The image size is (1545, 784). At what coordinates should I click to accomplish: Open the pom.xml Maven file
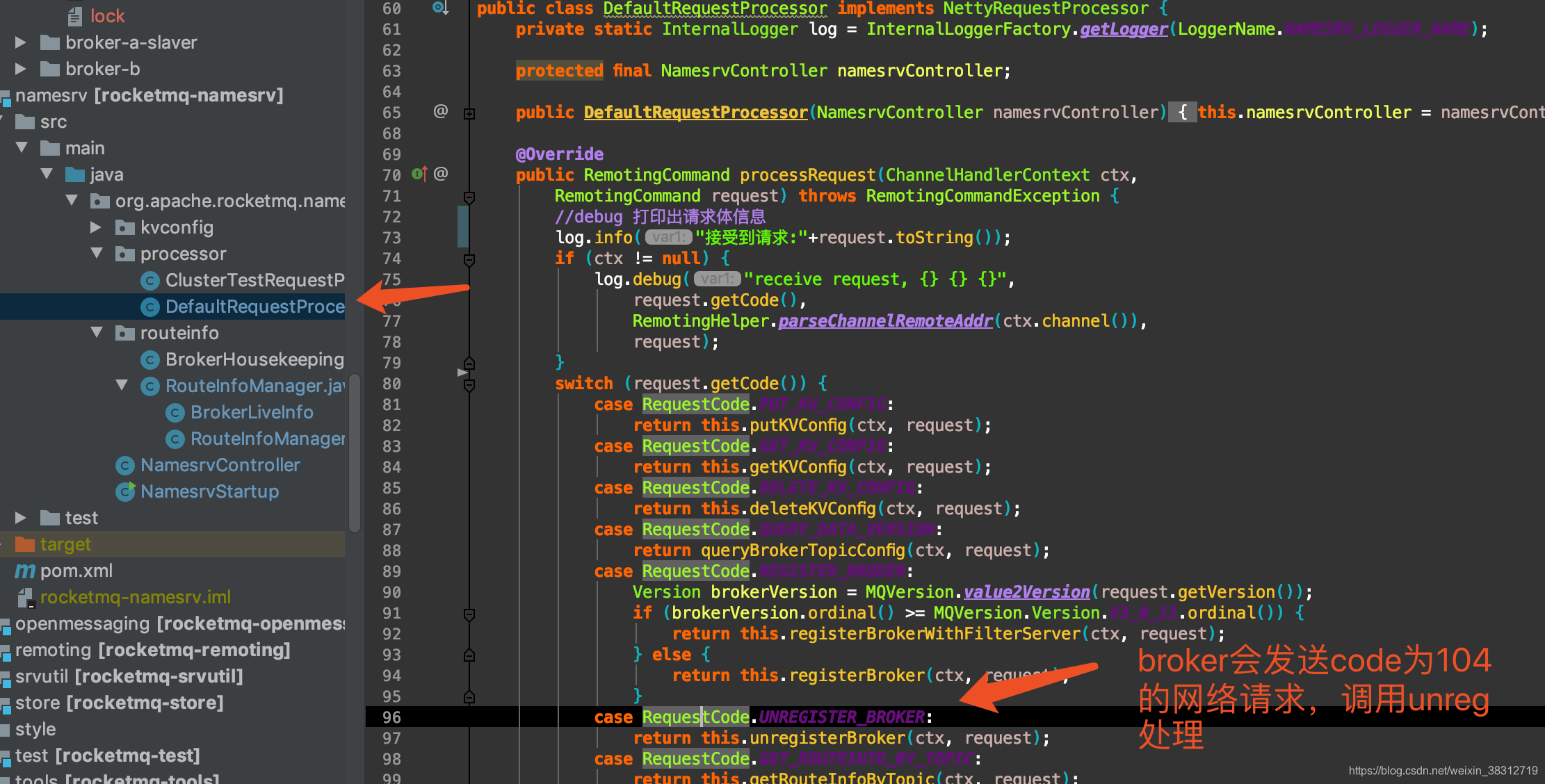[64, 571]
